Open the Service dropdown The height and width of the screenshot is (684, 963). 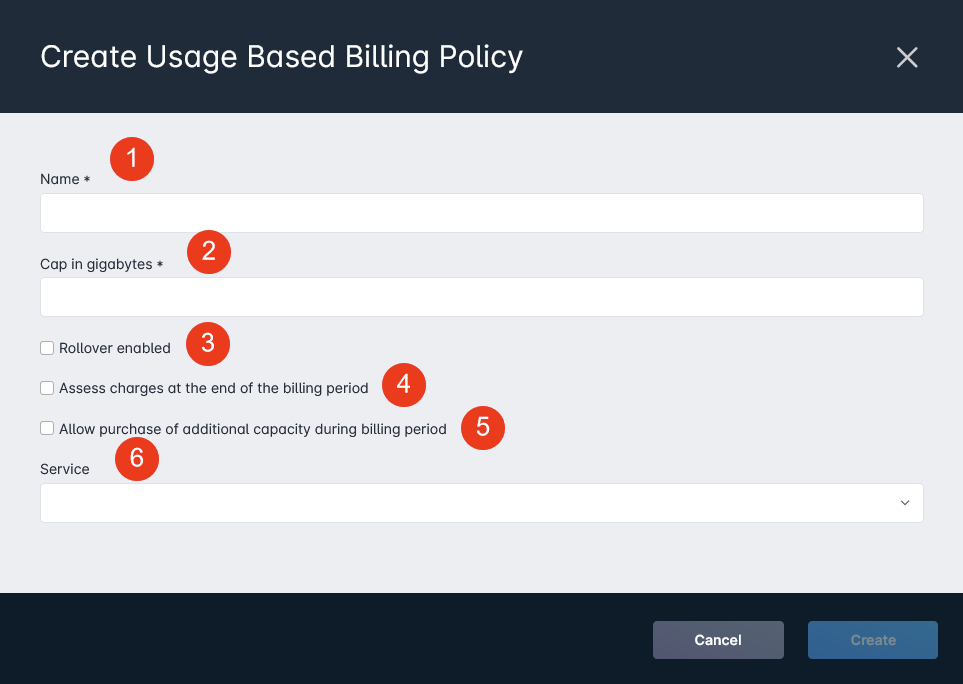point(482,503)
